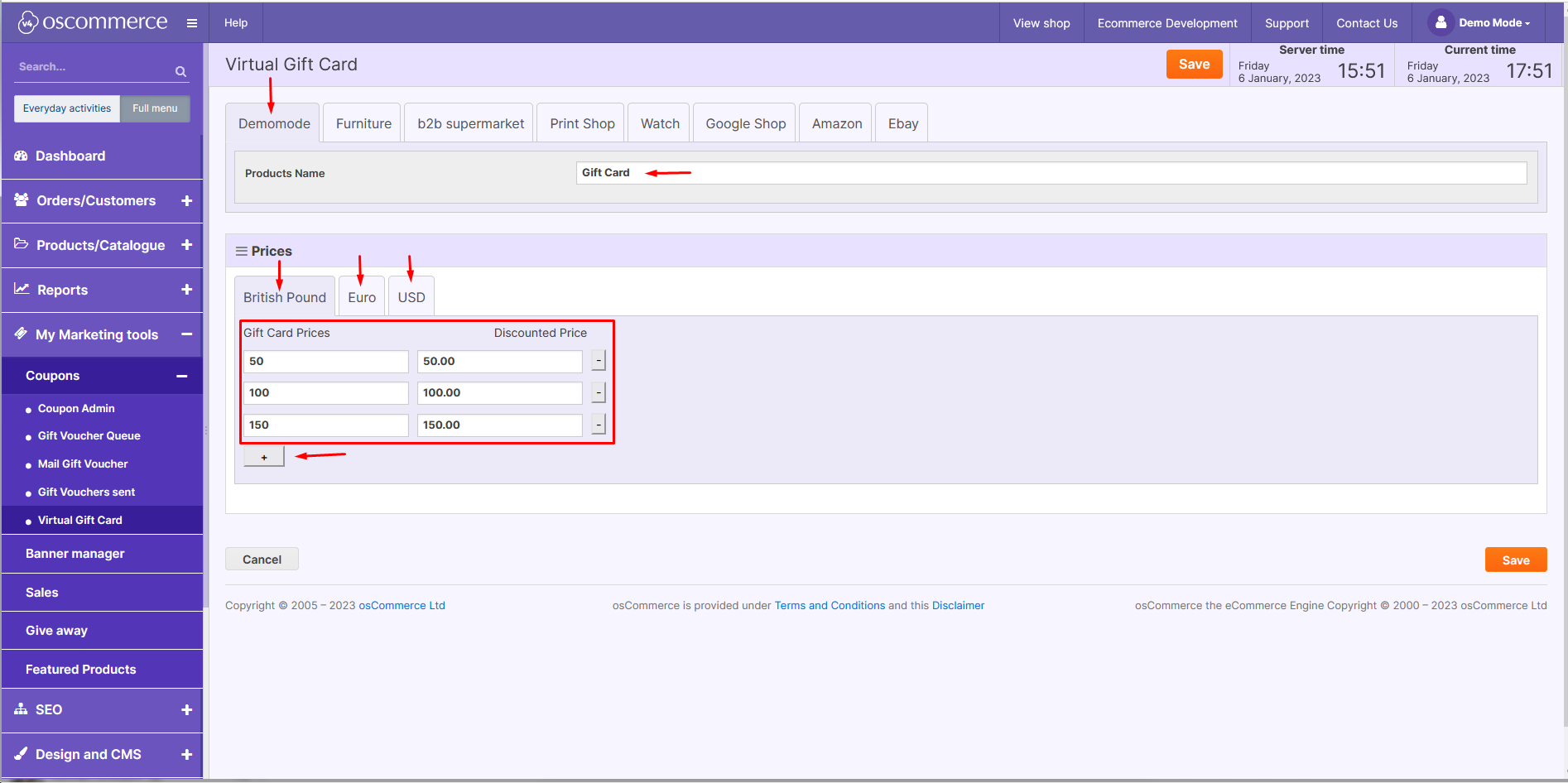Click the search magnifier icon
The height and width of the screenshot is (783, 1568).
[x=180, y=71]
